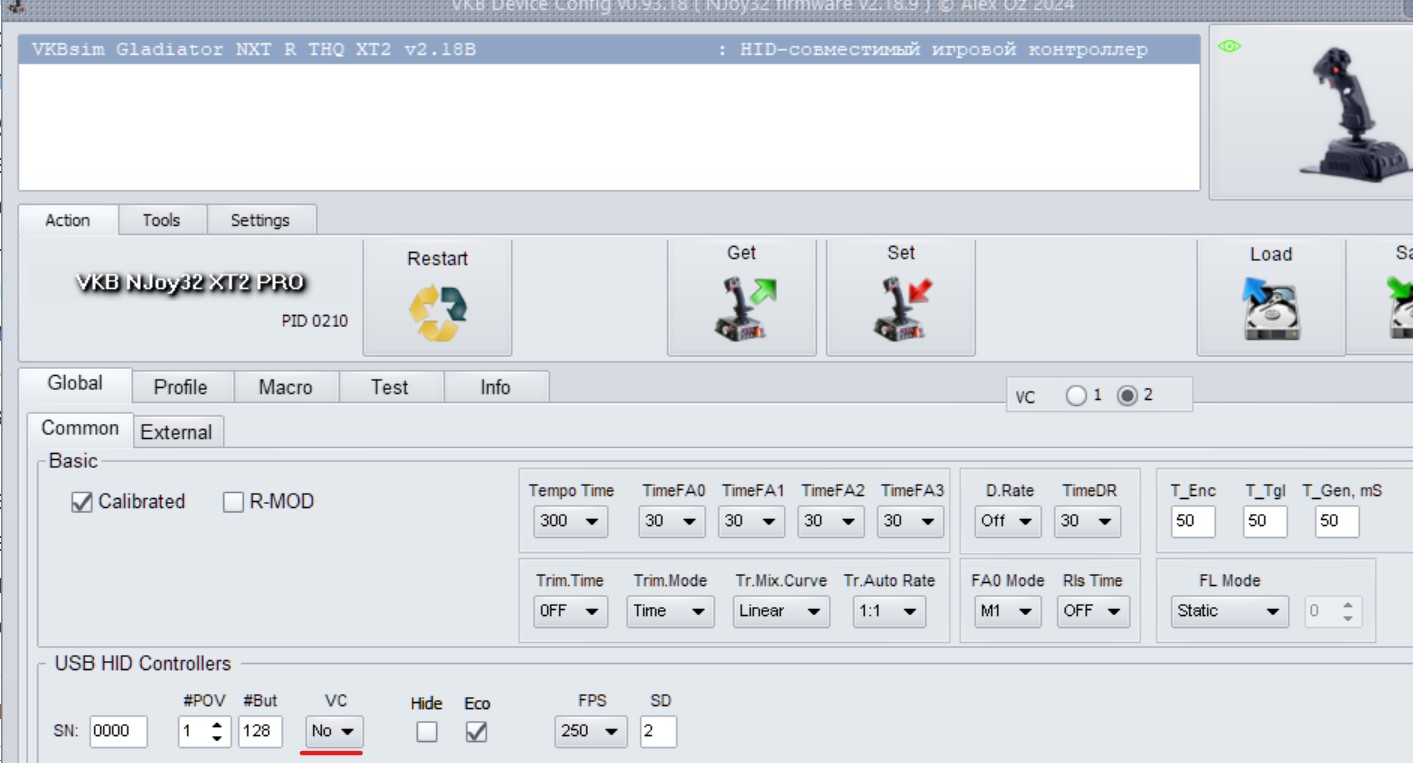Switch to the Profile tab
The image size is (1413, 763).
(182, 387)
